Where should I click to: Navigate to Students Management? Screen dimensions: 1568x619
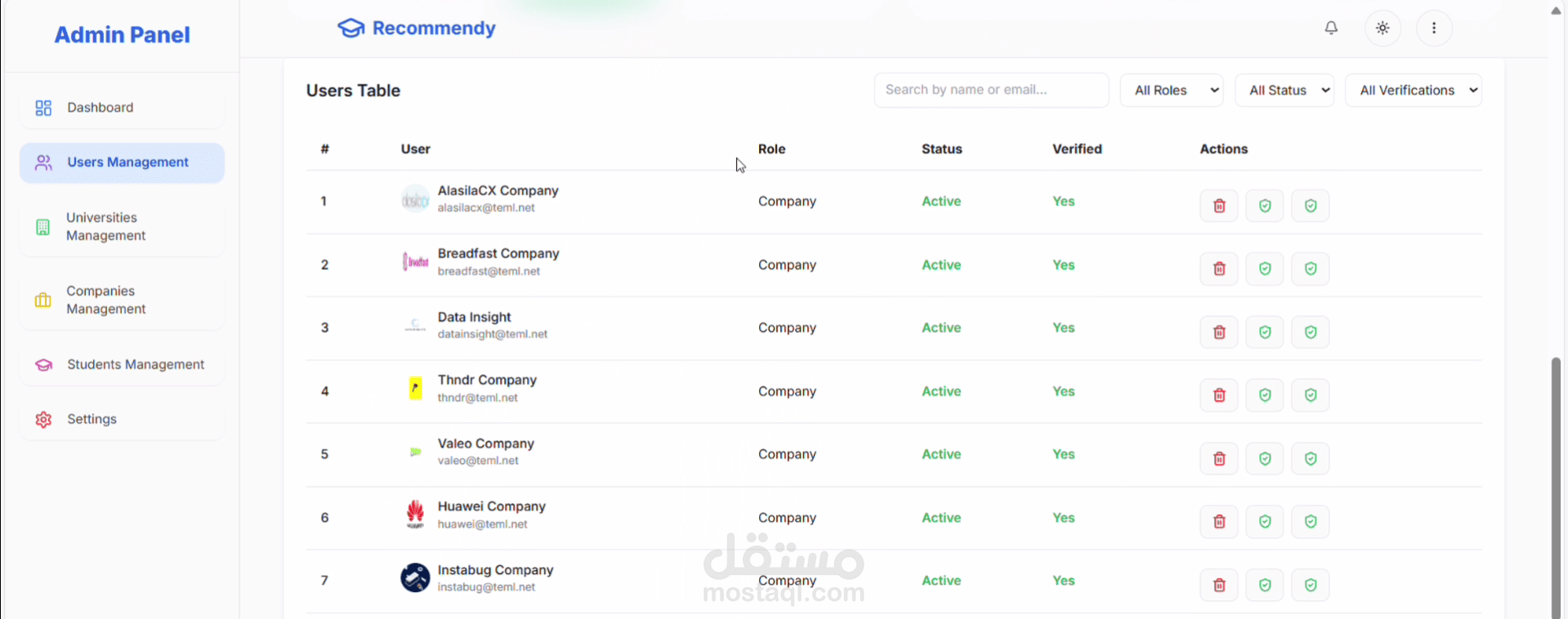pyautogui.click(x=122, y=365)
